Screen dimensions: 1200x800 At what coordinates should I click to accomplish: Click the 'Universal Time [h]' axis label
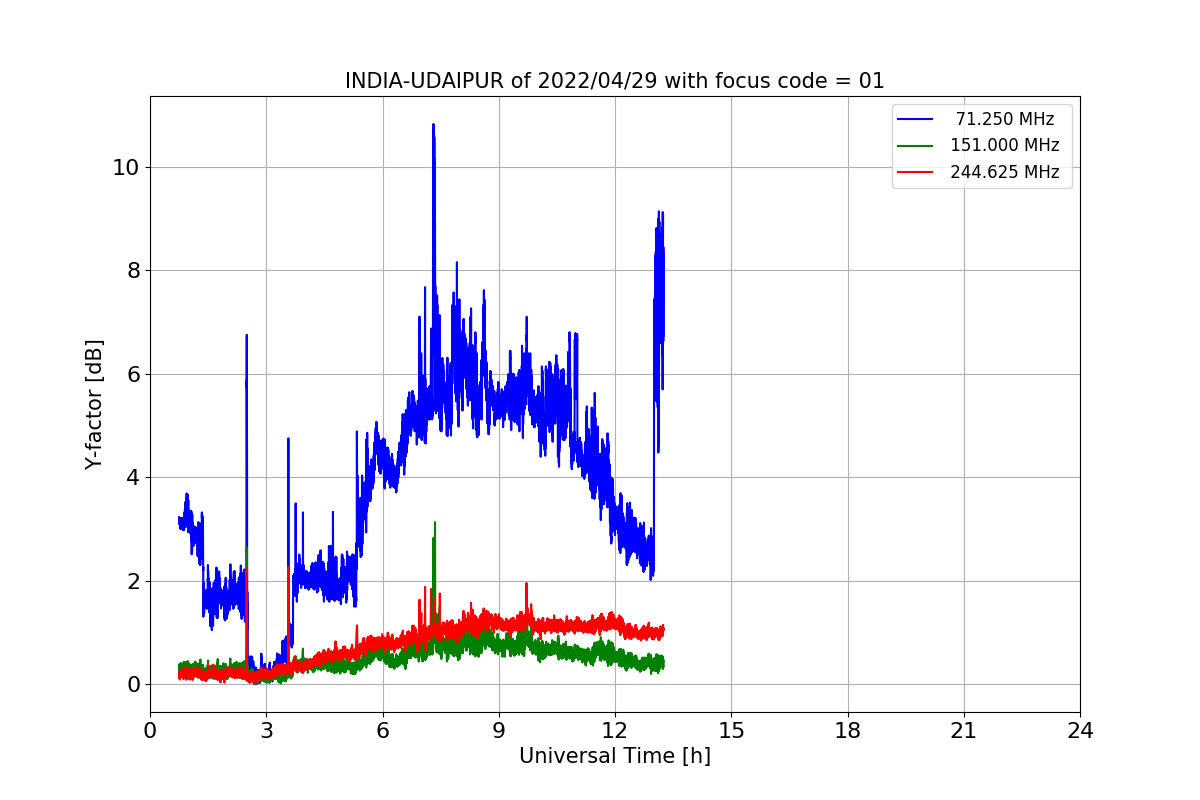[615, 757]
